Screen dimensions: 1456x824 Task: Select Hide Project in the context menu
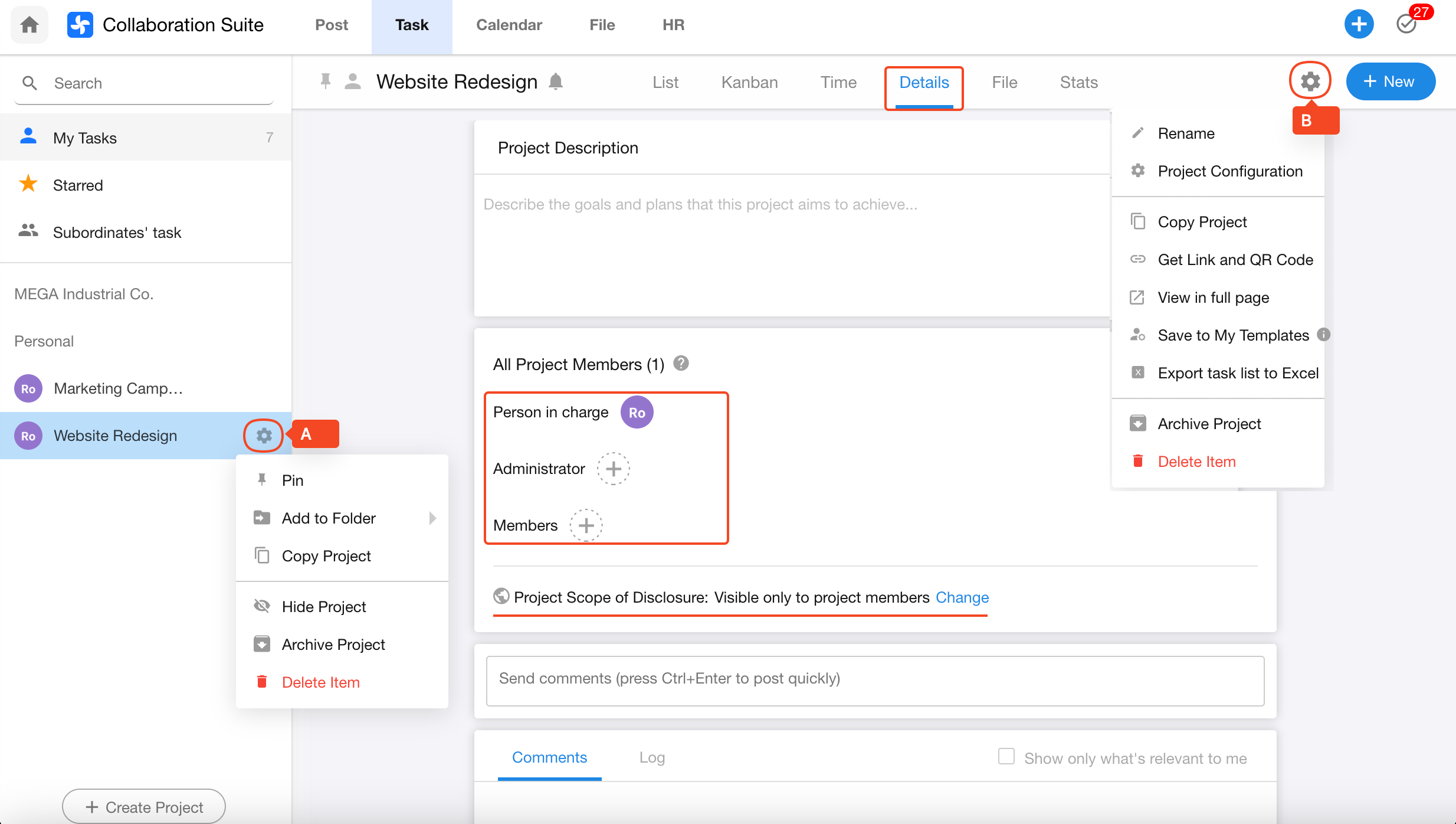324,607
